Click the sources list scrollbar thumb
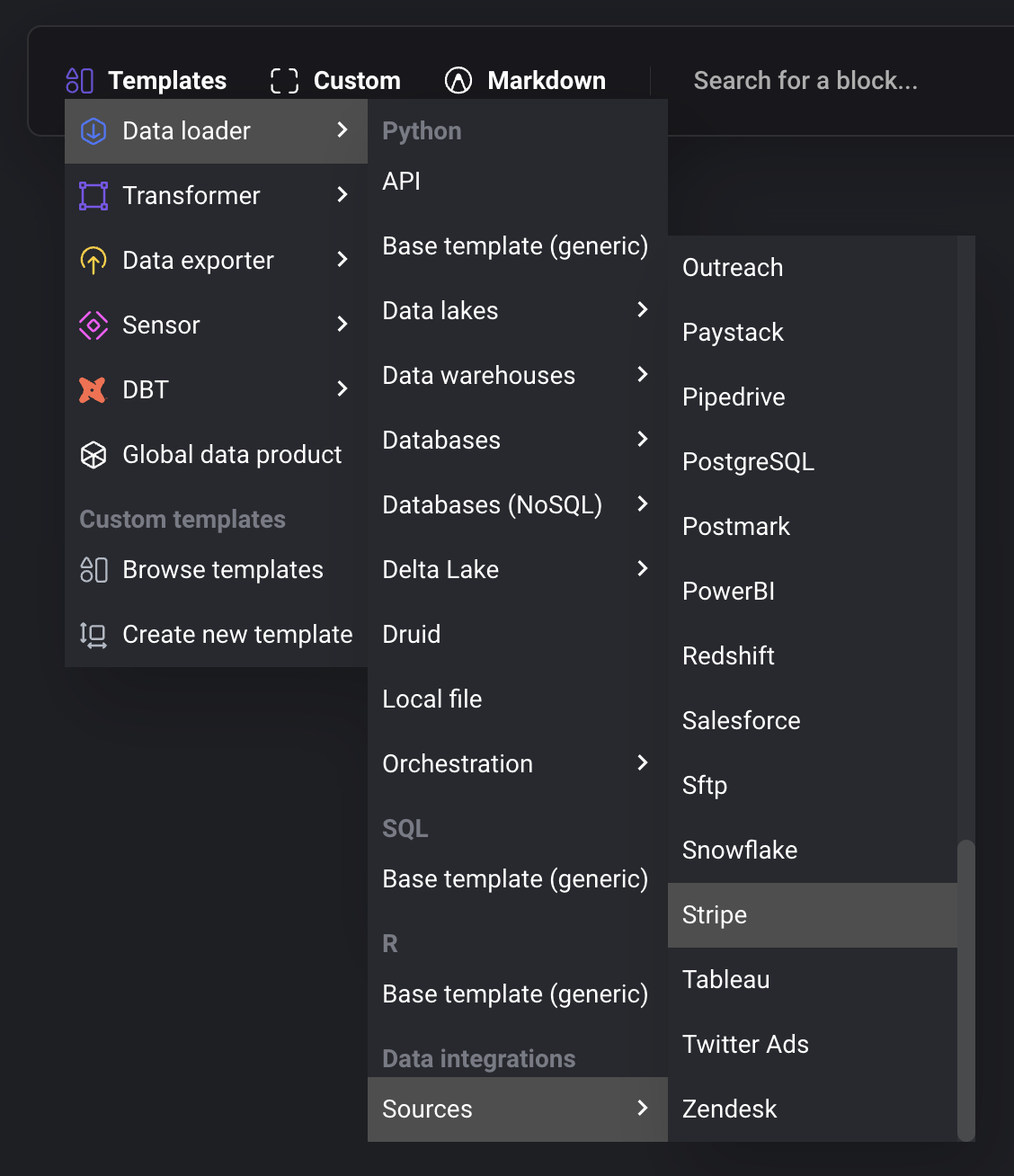 click(966, 991)
